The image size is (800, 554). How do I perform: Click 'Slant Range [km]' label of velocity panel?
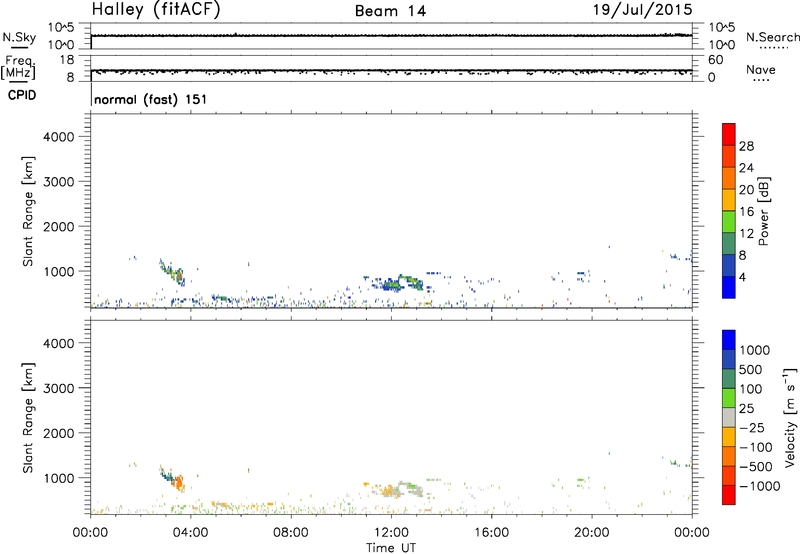tap(28, 418)
